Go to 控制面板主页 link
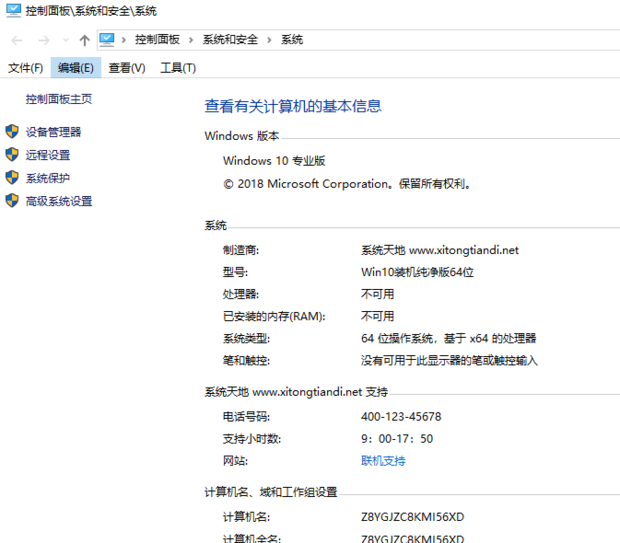 click(59, 99)
